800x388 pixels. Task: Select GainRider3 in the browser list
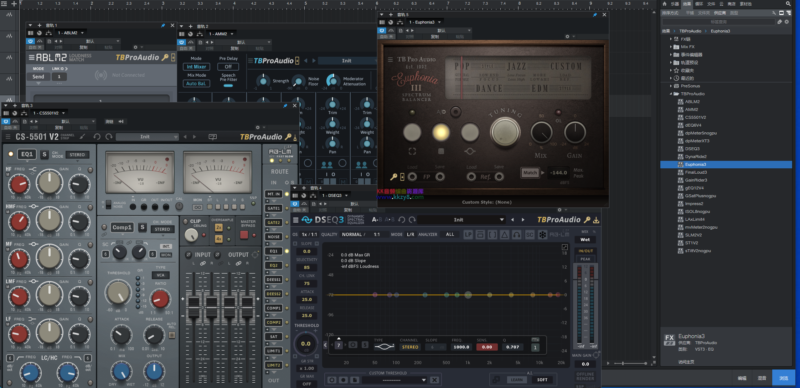pos(696,180)
